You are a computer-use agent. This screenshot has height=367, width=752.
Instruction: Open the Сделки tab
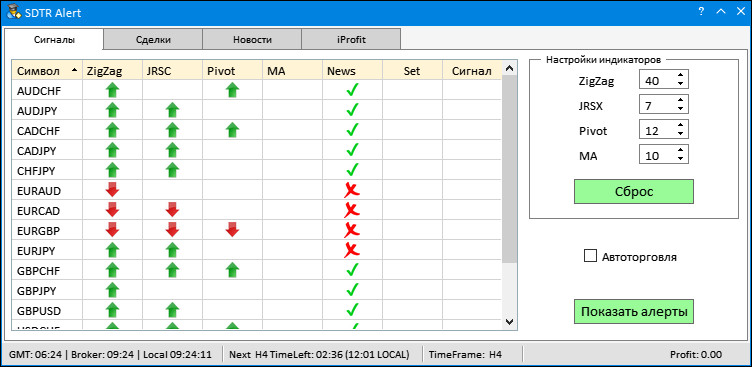[x=153, y=39]
